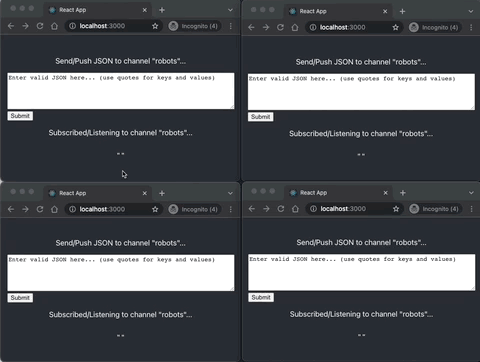The height and width of the screenshot is (362, 480).
Task: Bookmark page with star in bottom-left window
Action: pos(155,209)
